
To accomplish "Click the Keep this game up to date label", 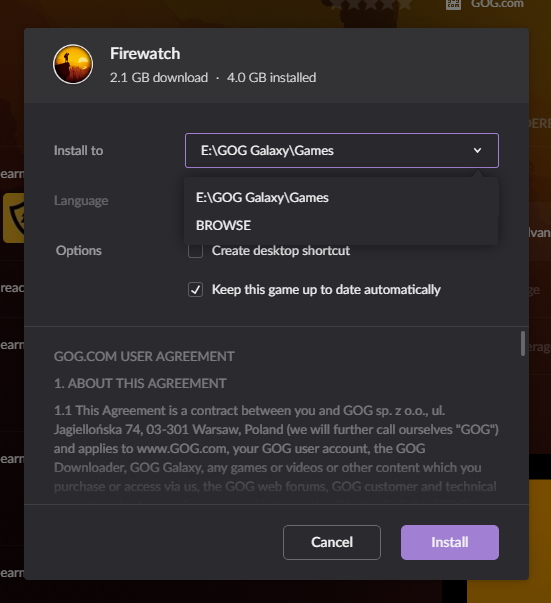I will click(326, 290).
